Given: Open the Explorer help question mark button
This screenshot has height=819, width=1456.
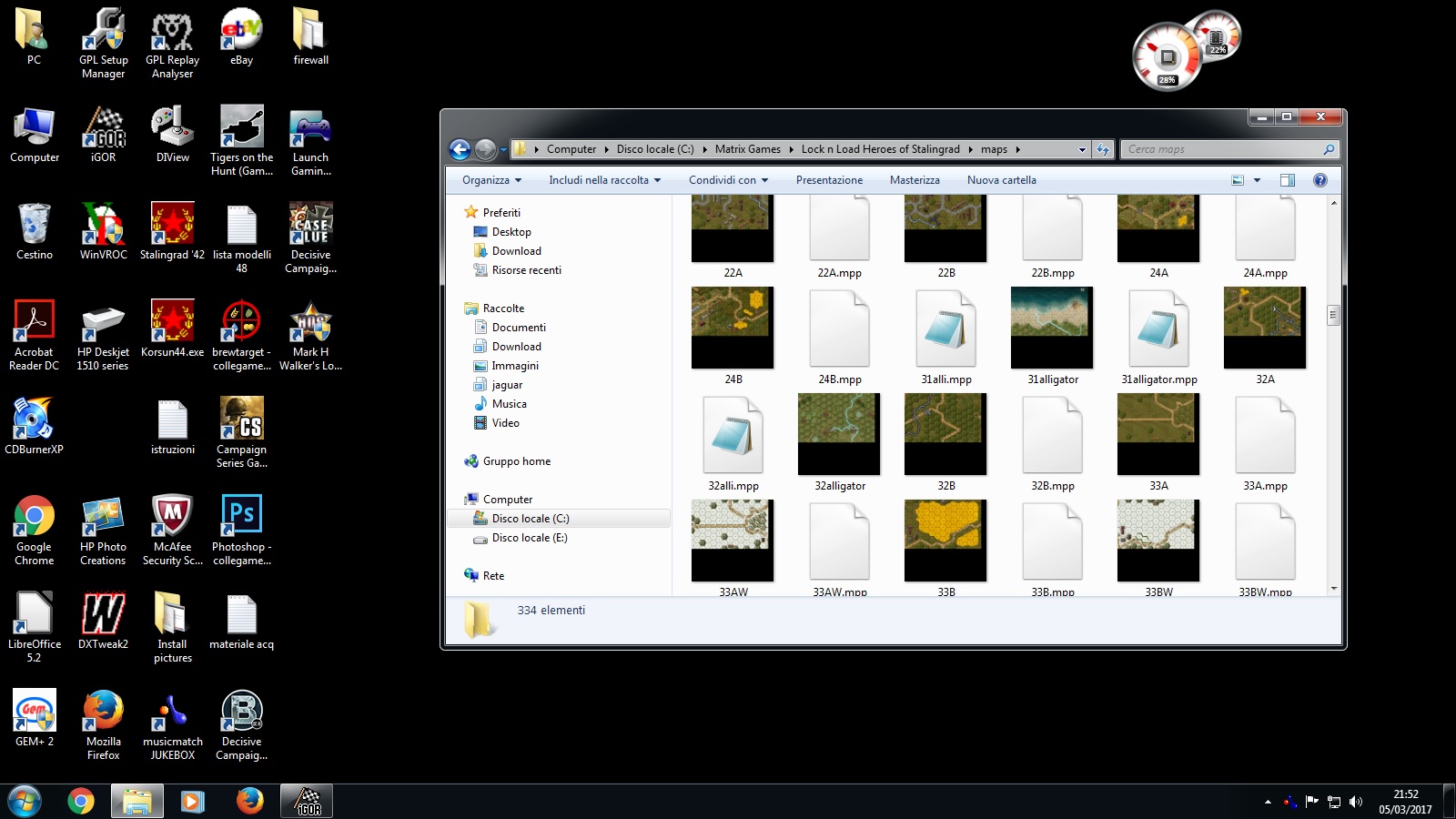Looking at the screenshot, I should coord(1320,180).
